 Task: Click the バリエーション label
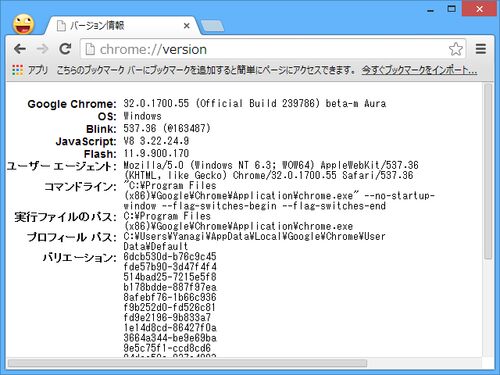[x=79, y=258]
